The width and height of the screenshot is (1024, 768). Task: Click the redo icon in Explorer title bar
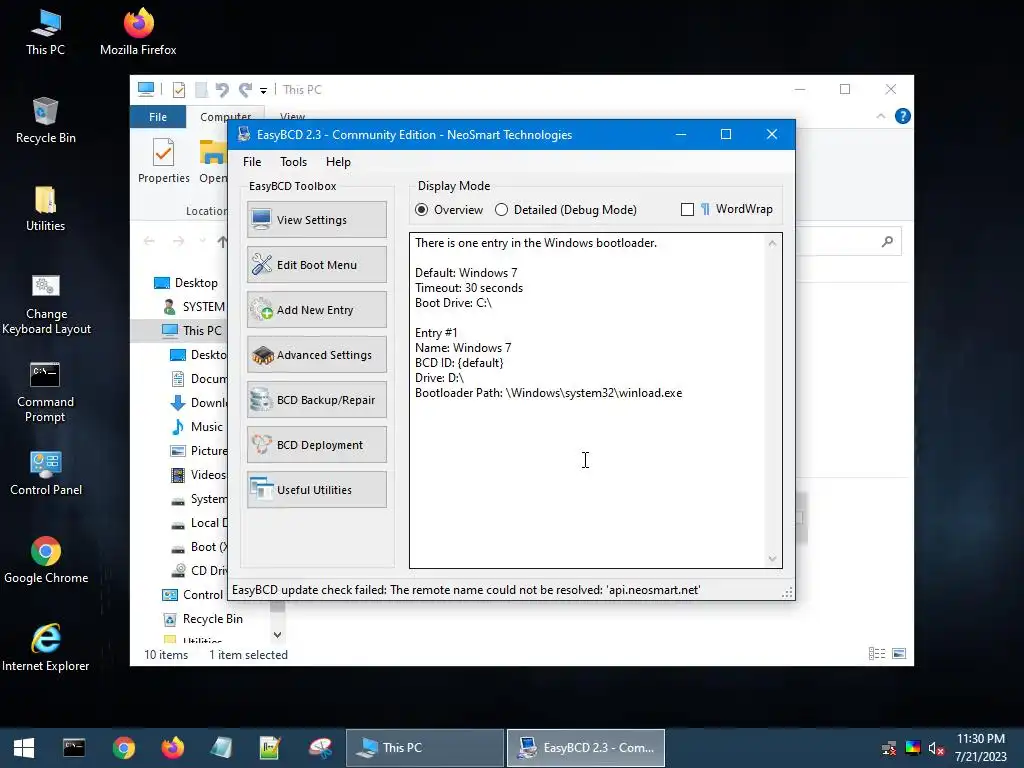(246, 89)
